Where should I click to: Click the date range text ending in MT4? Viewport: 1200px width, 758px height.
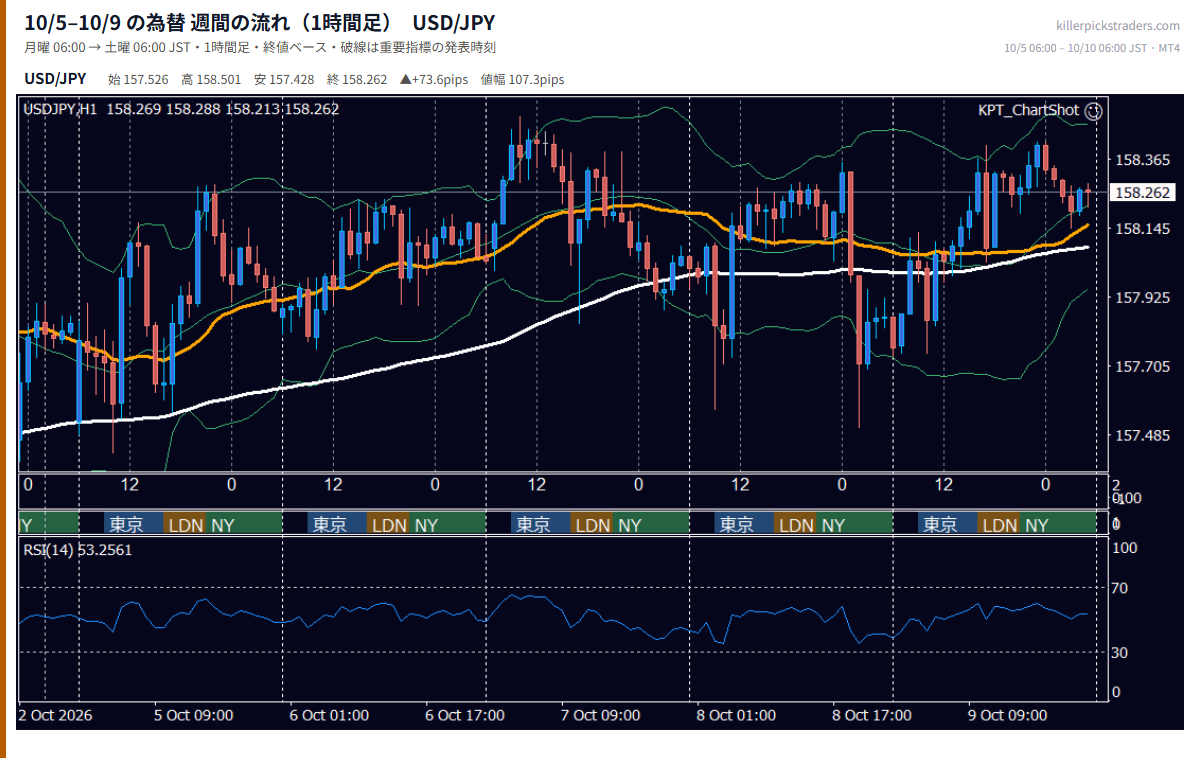[x=1092, y=48]
